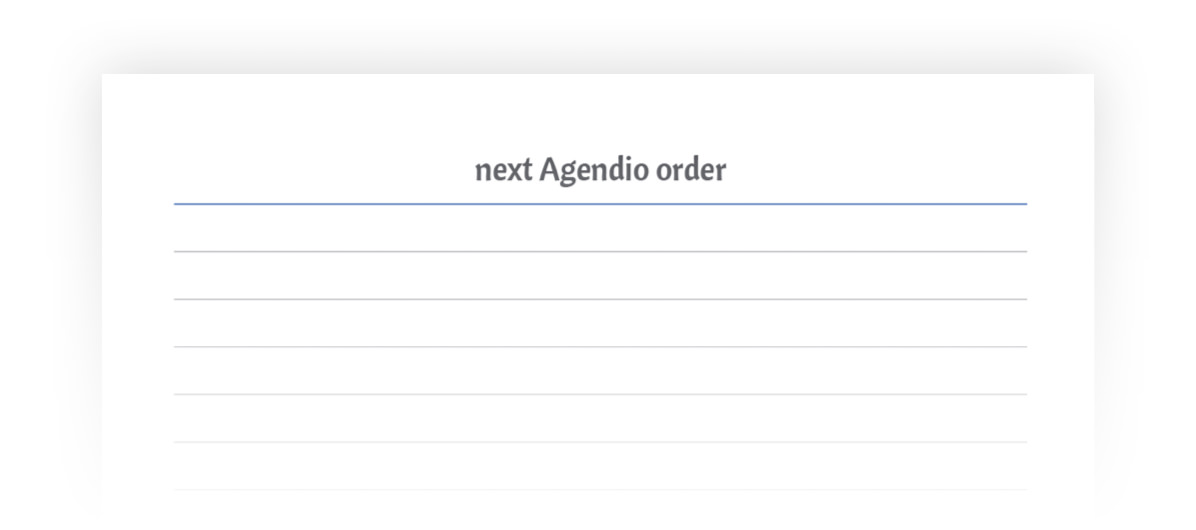The height and width of the screenshot is (530, 1196).
Task: Click the gray background right of the page
Action: [x=1145, y=300]
